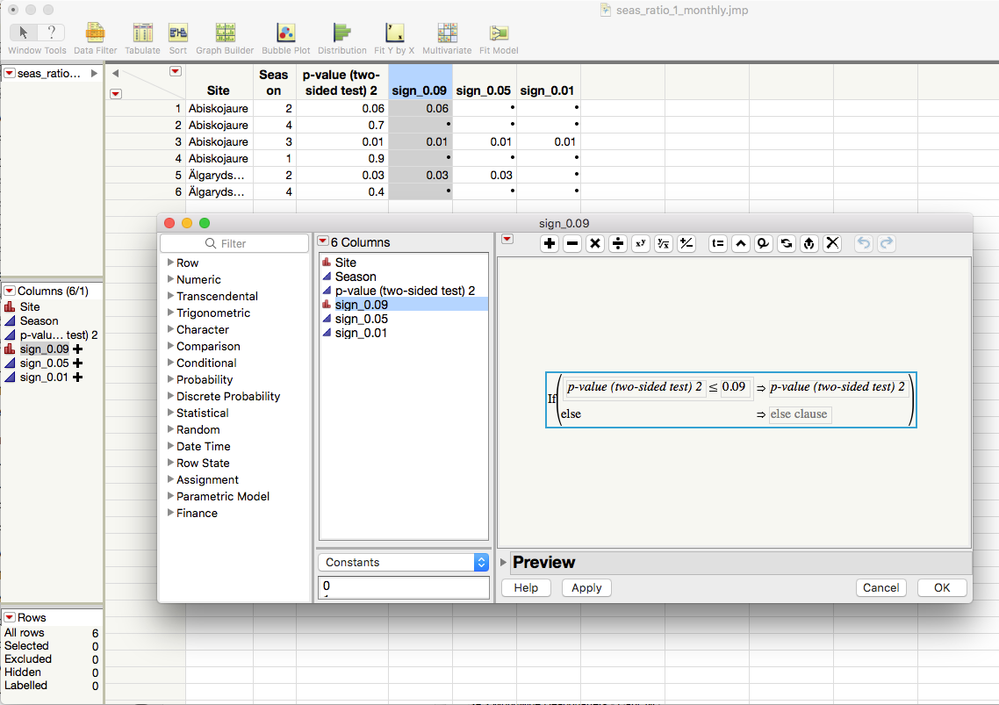Delete the formula expression with X icon
Viewport: 999px width, 705px height.
832,243
